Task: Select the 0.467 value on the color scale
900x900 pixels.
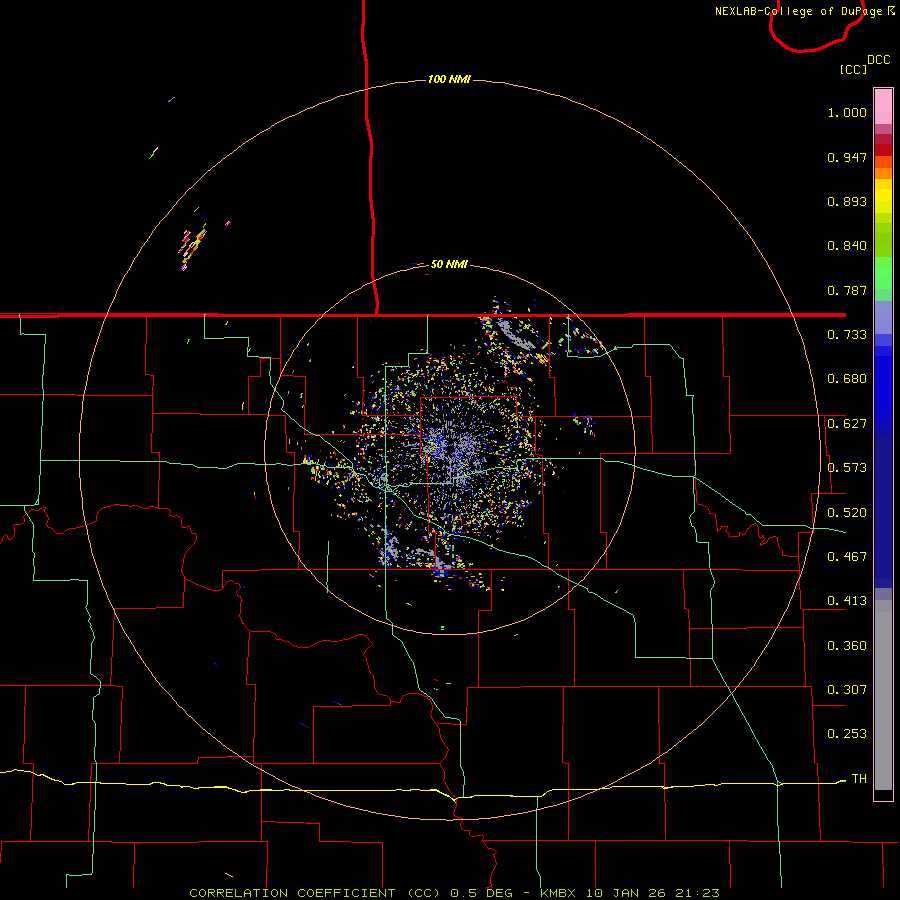Action: click(847, 557)
